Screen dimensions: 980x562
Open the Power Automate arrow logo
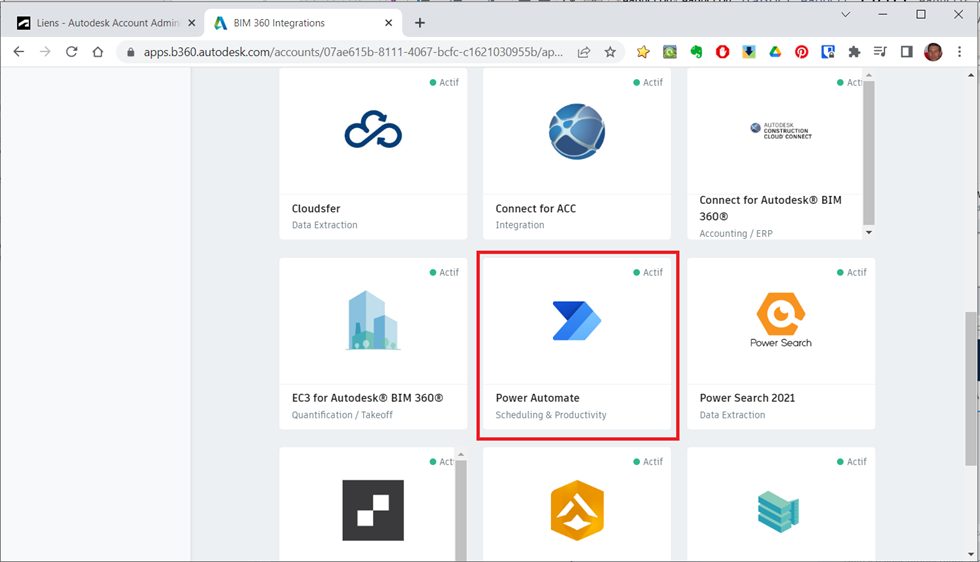point(576,321)
